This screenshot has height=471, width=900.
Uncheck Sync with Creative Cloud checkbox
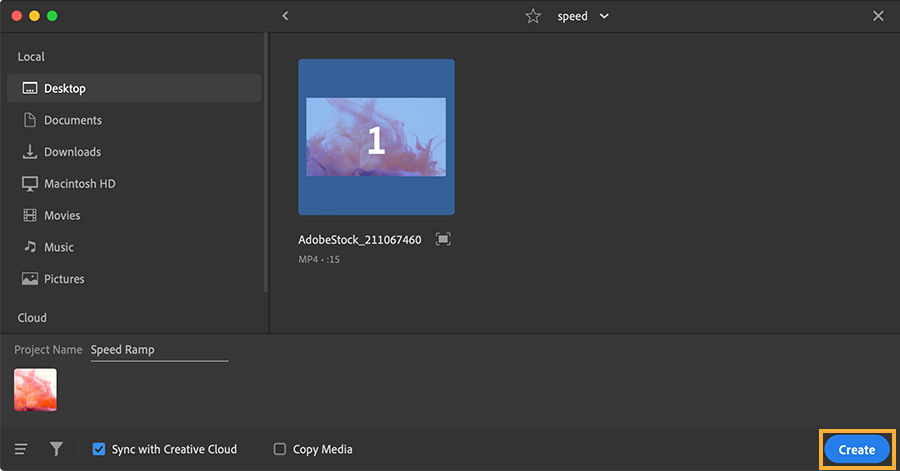(x=99, y=449)
